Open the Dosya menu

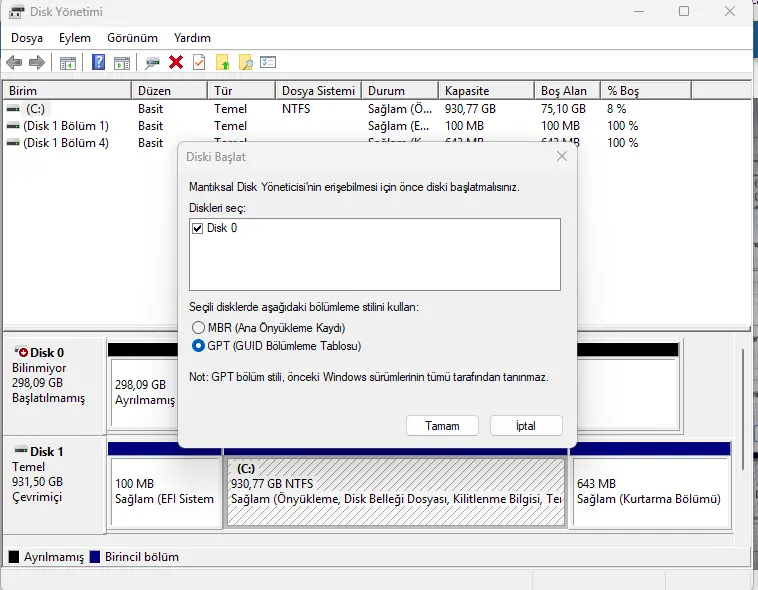click(x=27, y=38)
